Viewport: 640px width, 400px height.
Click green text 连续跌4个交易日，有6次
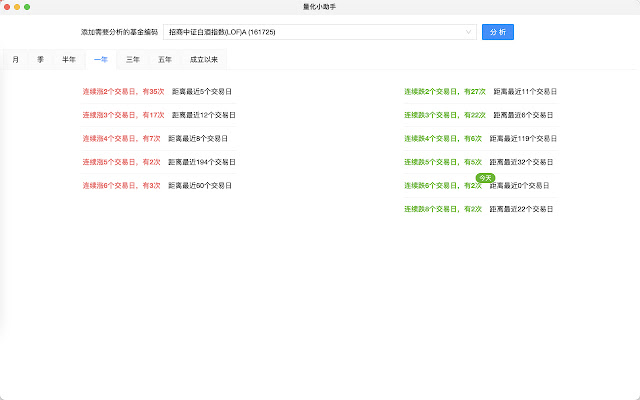[x=443, y=138]
